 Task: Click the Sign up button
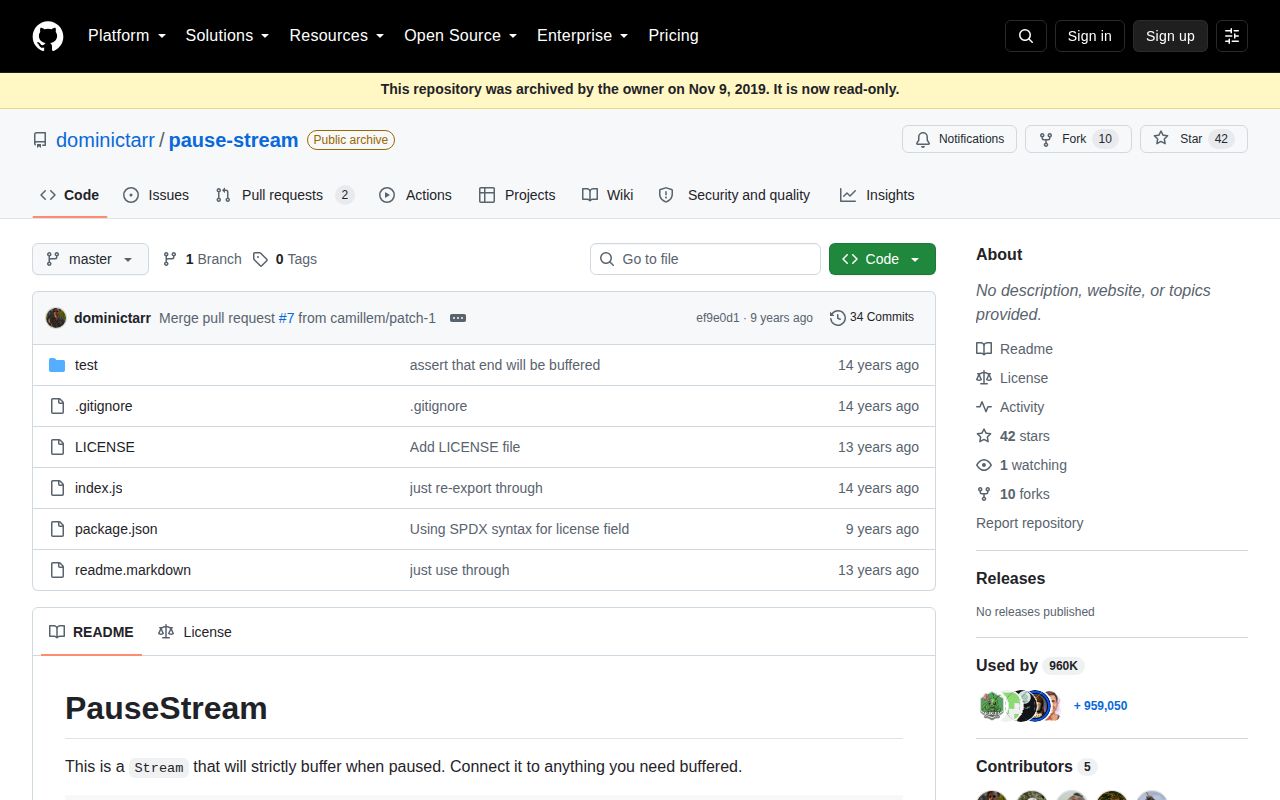tap(1170, 36)
